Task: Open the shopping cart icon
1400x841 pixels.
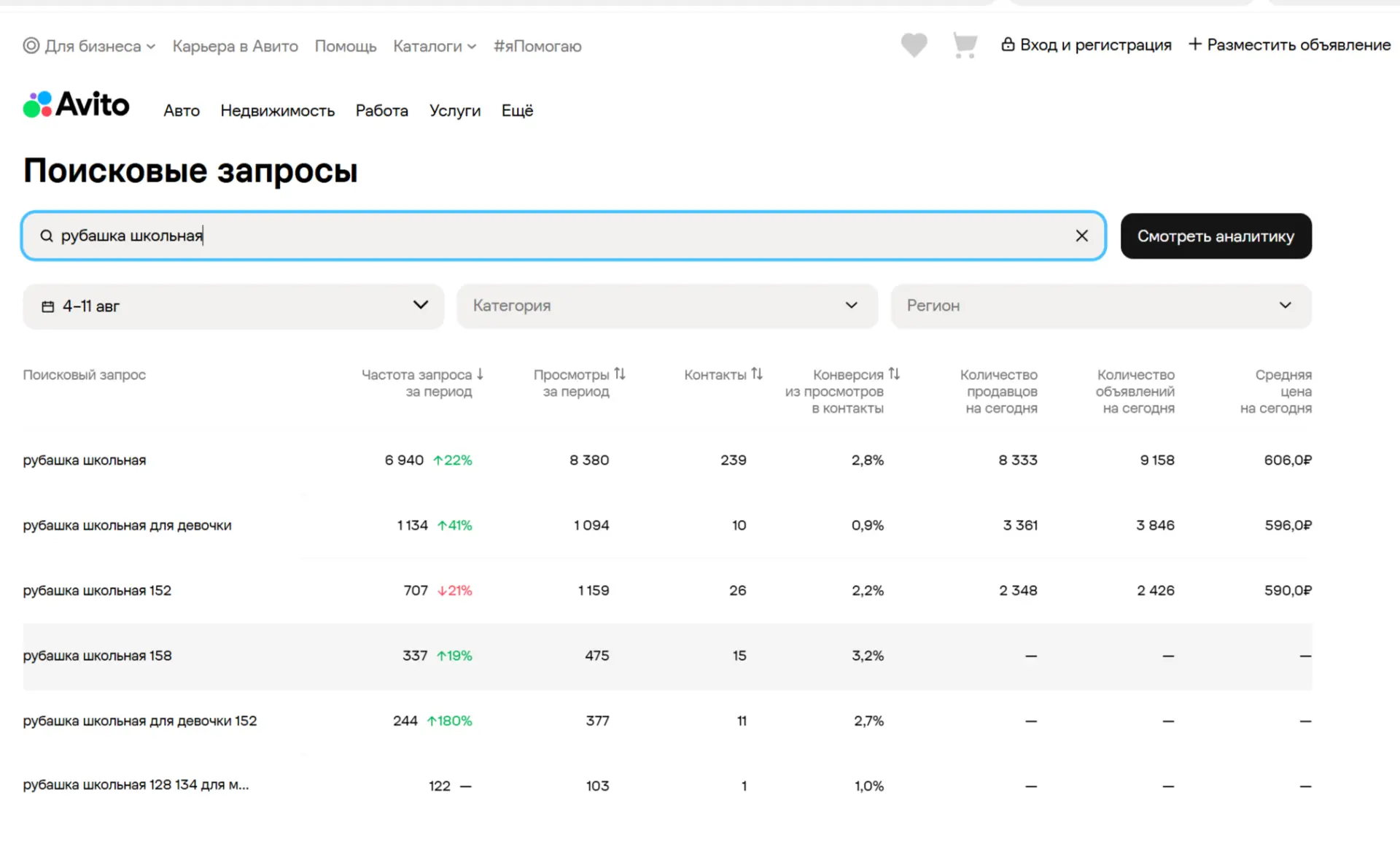Action: [x=965, y=45]
